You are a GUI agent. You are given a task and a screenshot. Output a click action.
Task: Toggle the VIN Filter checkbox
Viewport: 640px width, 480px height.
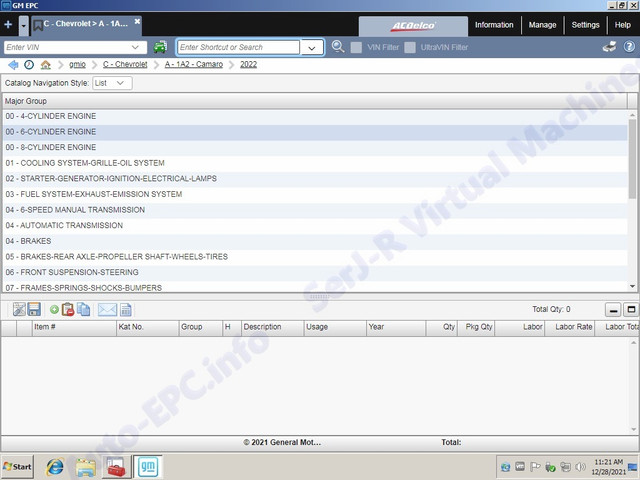coord(356,47)
